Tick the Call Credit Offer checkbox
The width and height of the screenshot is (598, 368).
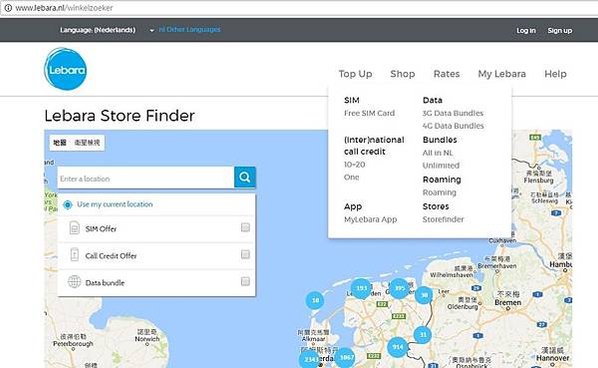click(245, 254)
